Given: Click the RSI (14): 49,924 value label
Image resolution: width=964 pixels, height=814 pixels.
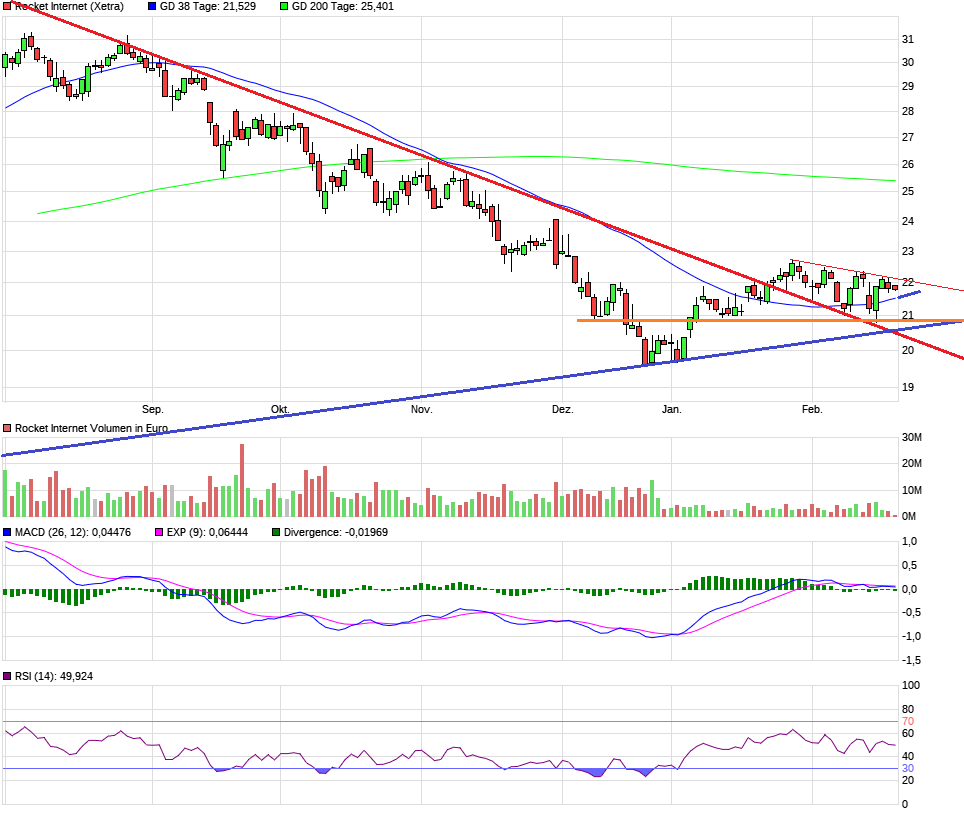Looking at the screenshot, I should pyautogui.click(x=52, y=676).
